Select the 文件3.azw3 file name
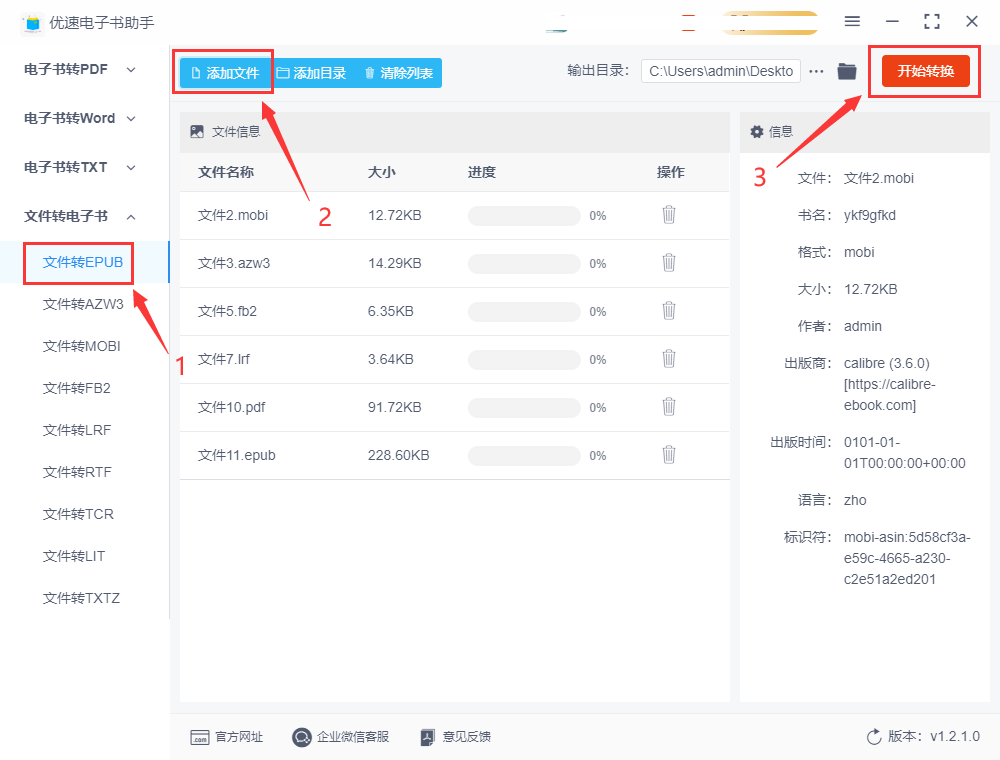 pos(234,263)
